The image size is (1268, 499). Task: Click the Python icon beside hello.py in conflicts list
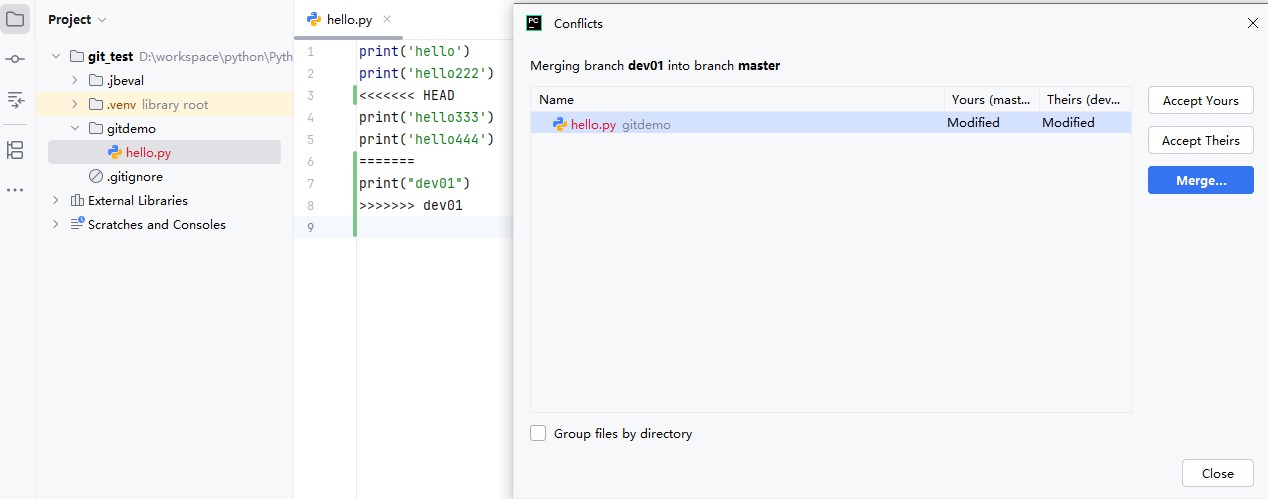pos(560,124)
